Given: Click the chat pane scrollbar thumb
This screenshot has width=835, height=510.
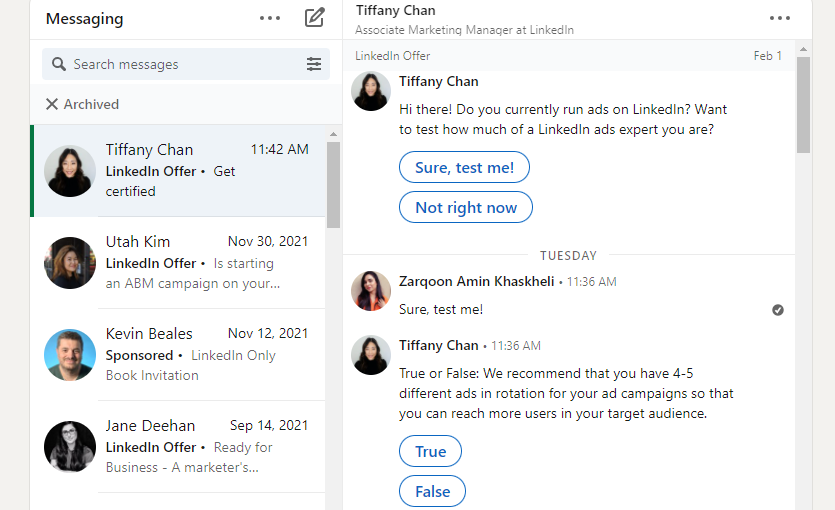Looking at the screenshot, I should (803, 104).
